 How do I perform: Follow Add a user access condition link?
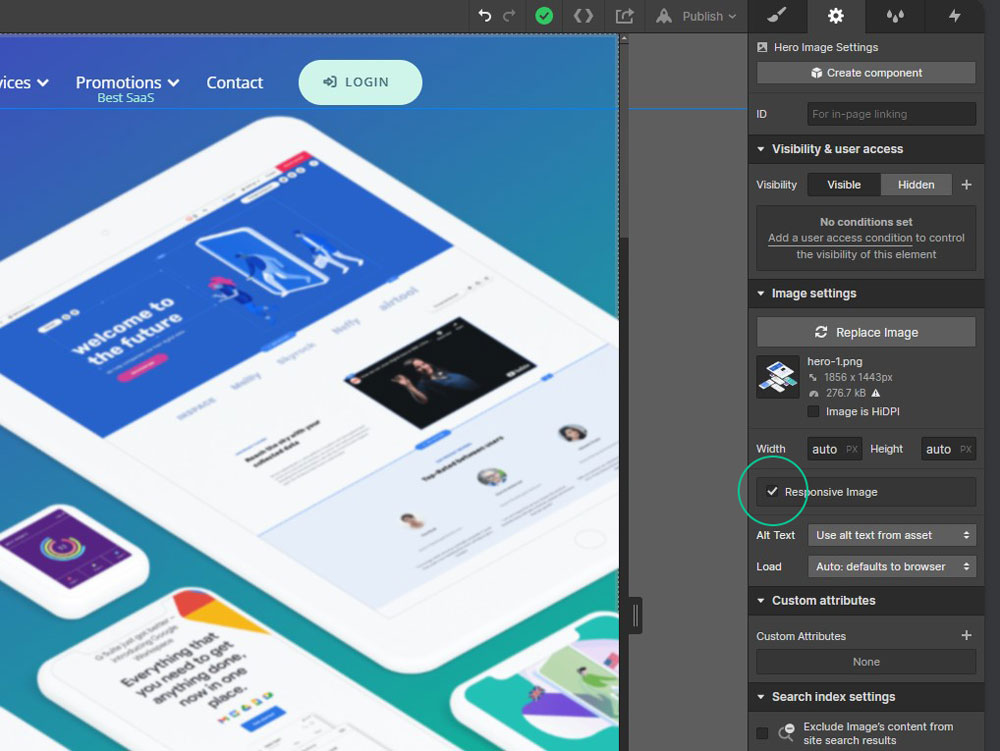pyautogui.click(x=840, y=238)
